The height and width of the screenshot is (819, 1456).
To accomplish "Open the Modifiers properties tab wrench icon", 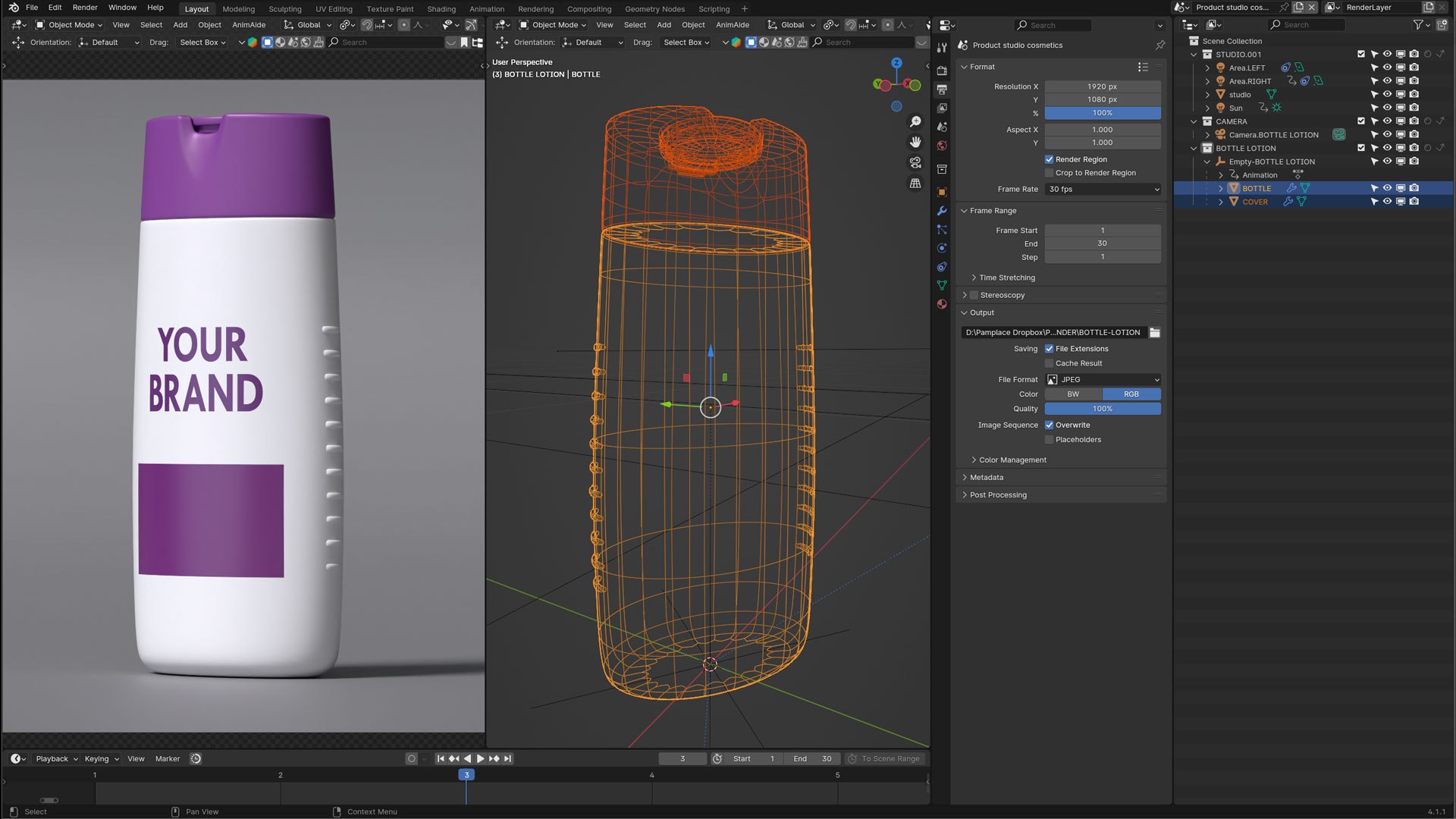I will click(942, 211).
